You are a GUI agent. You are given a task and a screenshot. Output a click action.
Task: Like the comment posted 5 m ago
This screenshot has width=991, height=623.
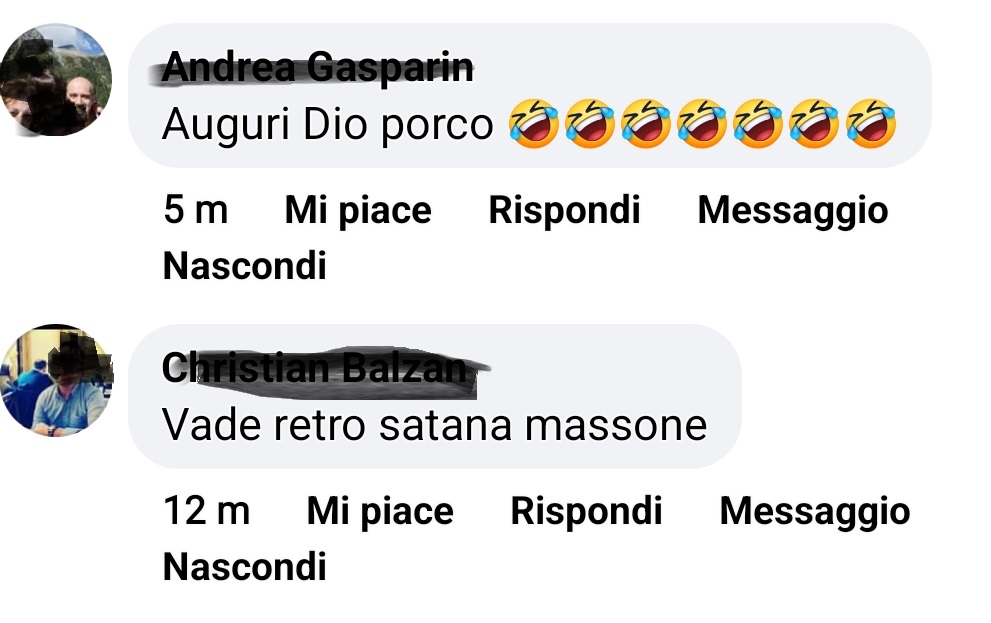(x=358, y=210)
